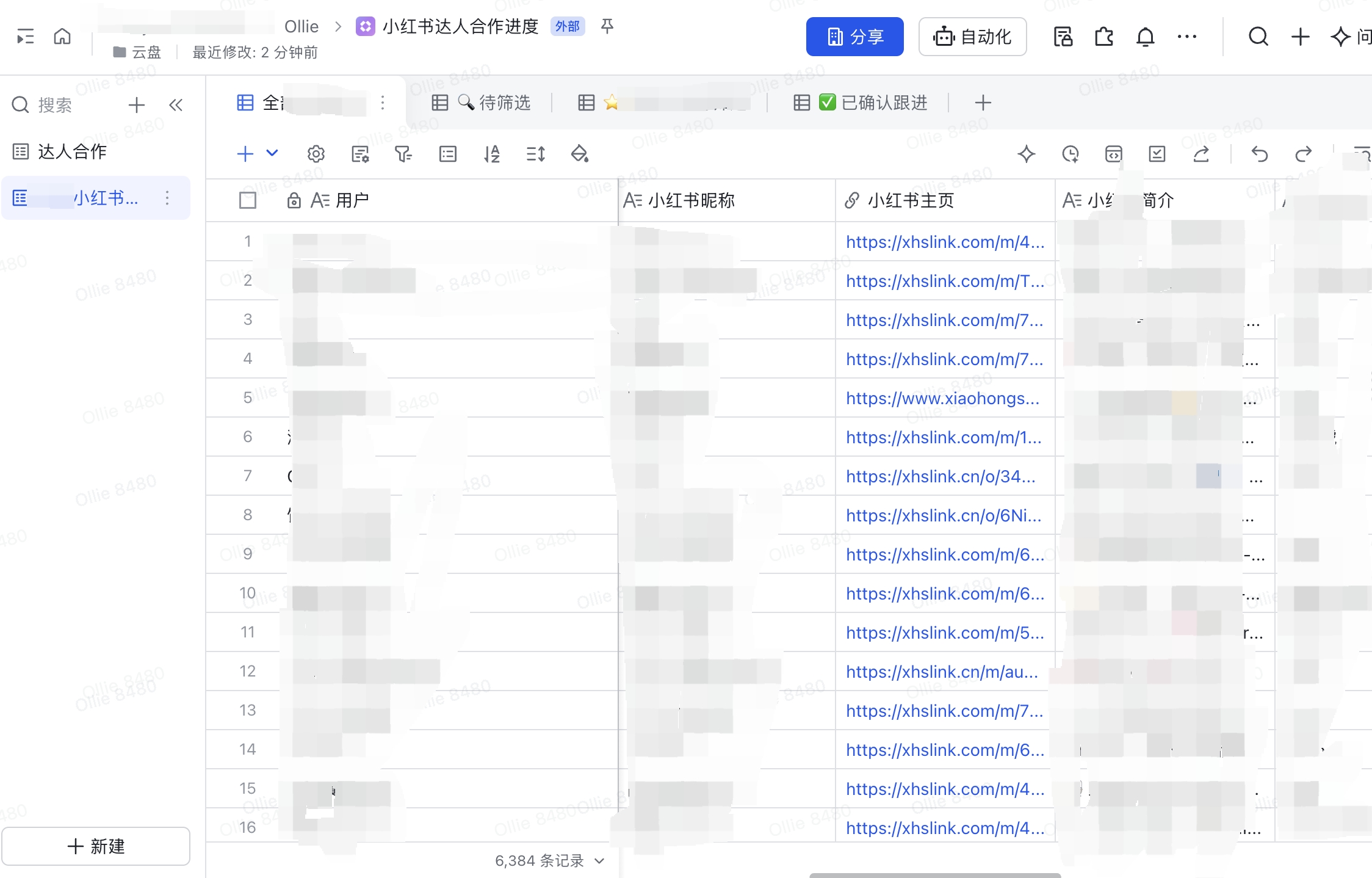Viewport: 1372px width, 878px height.
Task: Open the history clock icon
Action: [1071, 154]
